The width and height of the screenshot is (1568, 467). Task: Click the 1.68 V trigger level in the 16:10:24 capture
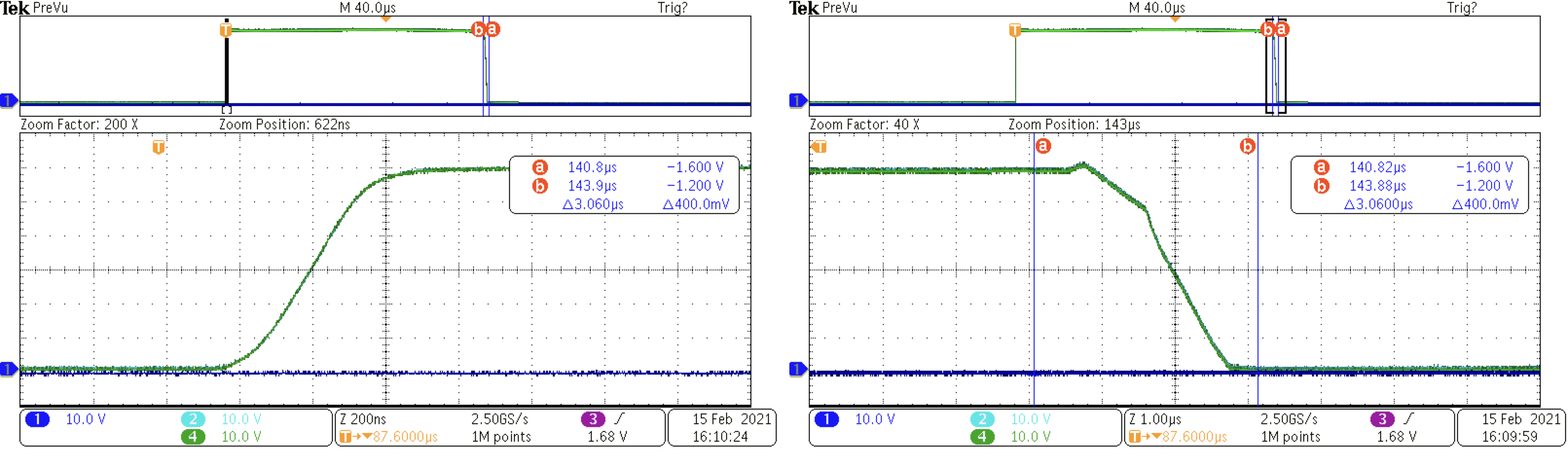pos(607,437)
